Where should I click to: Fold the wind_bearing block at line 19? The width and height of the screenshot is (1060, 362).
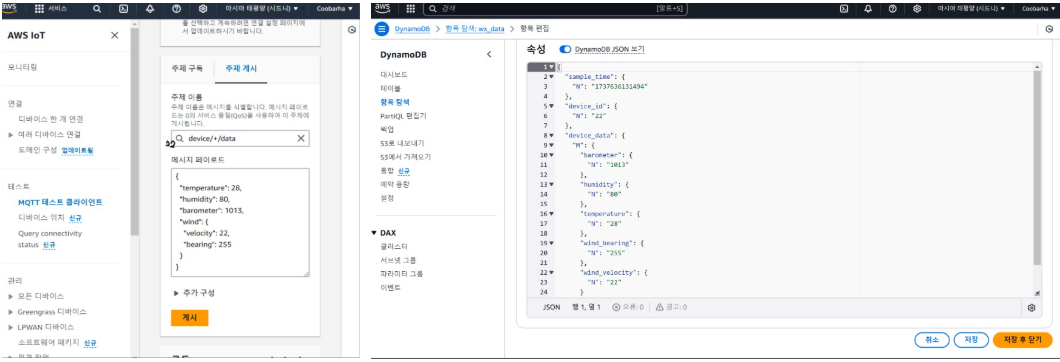point(552,243)
